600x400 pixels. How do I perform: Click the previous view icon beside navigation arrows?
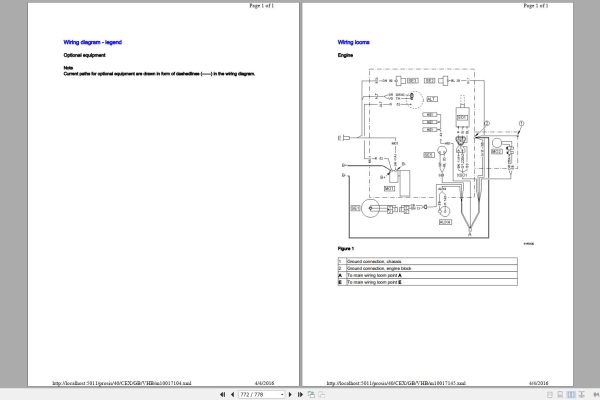pos(311,394)
